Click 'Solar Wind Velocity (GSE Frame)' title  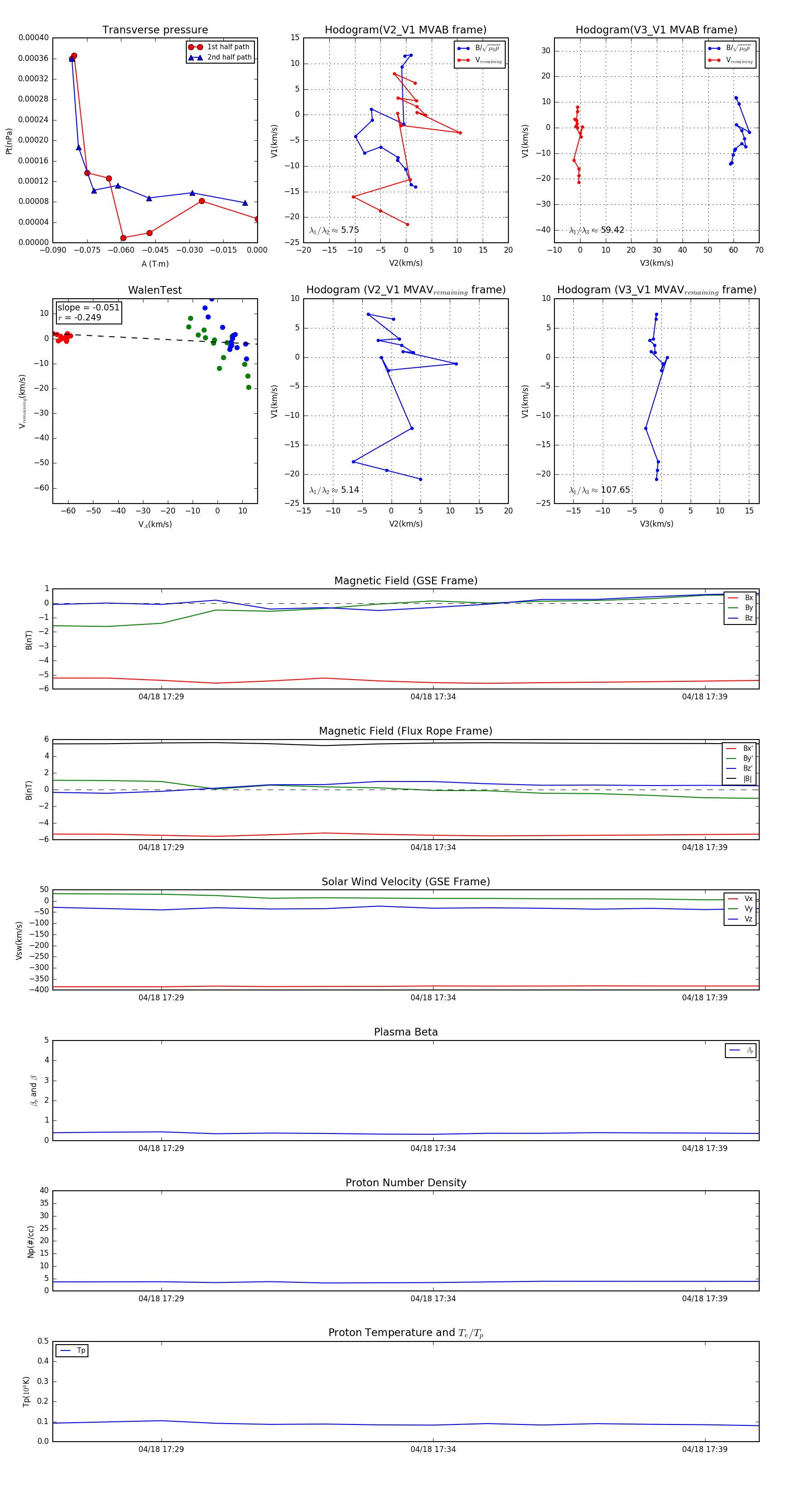tap(406, 882)
